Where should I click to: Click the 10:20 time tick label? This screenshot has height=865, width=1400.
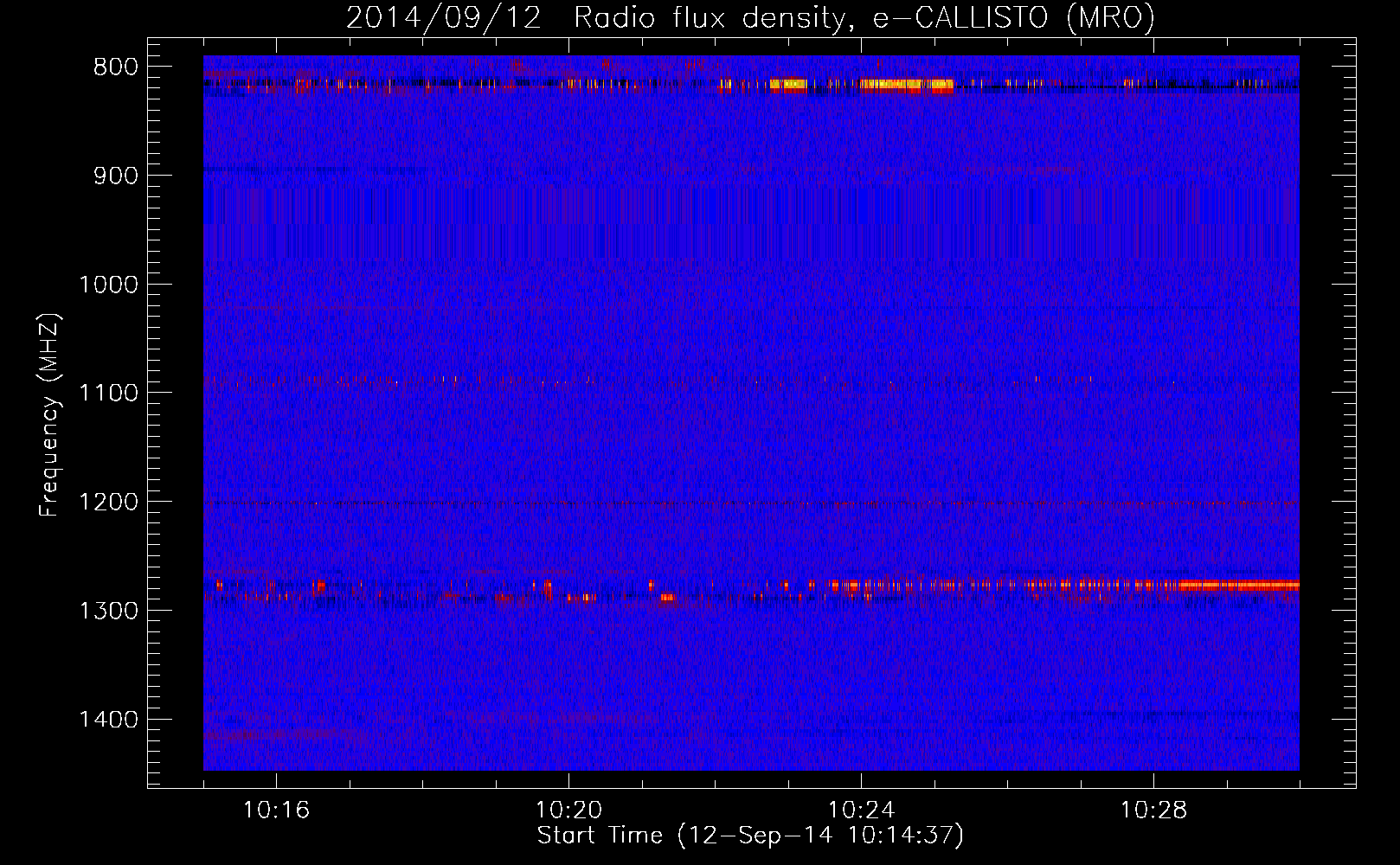(x=568, y=811)
